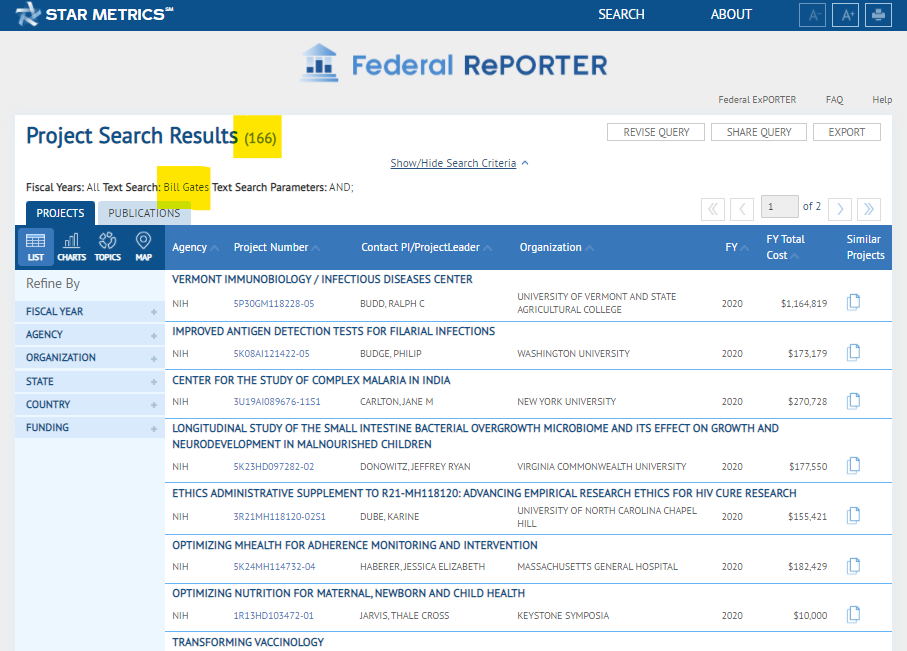Expand the Funding refine filter
This screenshot has width=907, height=651.
[x=90, y=428]
